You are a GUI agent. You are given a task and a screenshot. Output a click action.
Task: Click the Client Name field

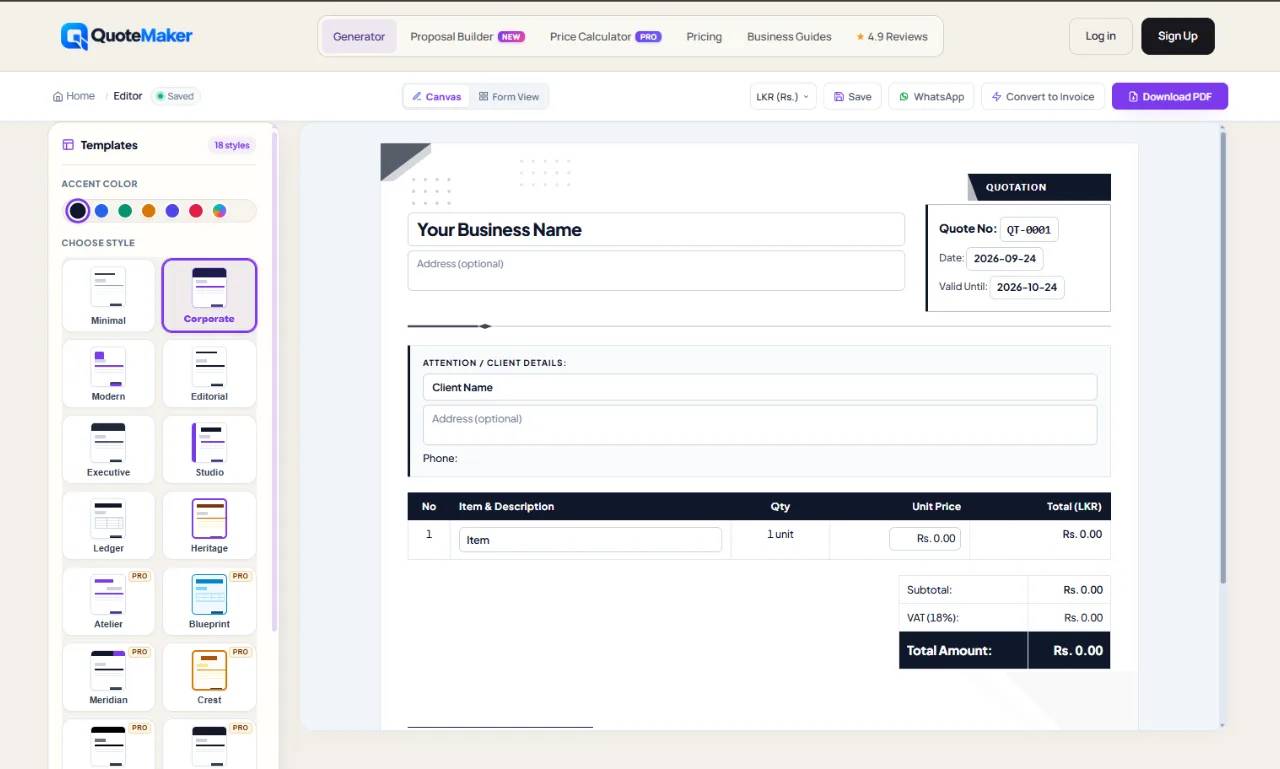pyautogui.click(x=760, y=387)
